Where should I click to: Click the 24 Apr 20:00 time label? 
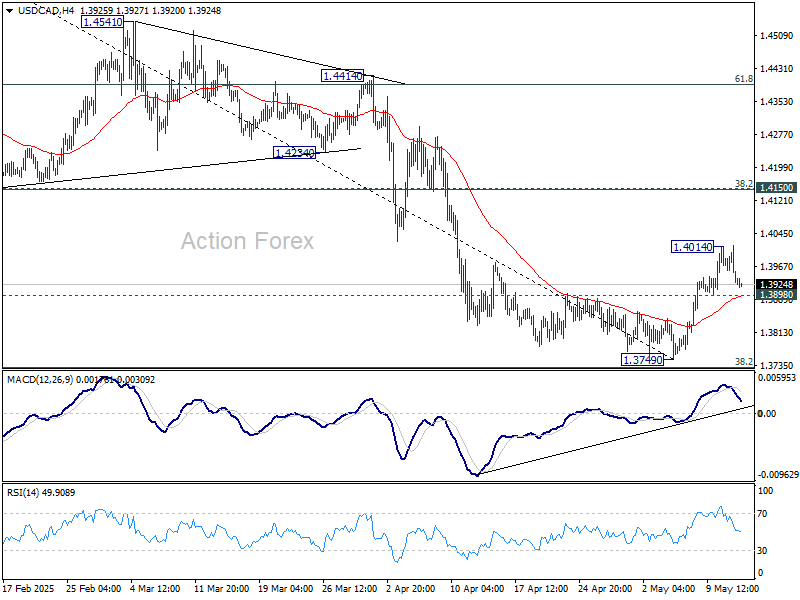pos(606,589)
